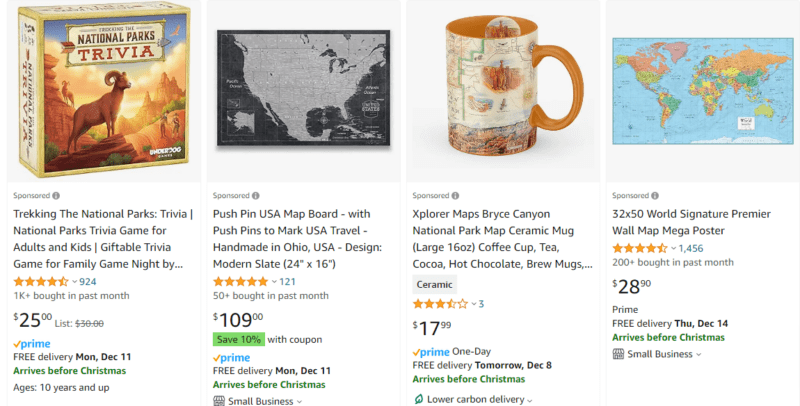Click the Sponsored info icon on Bryce Canyon mug

(456, 196)
